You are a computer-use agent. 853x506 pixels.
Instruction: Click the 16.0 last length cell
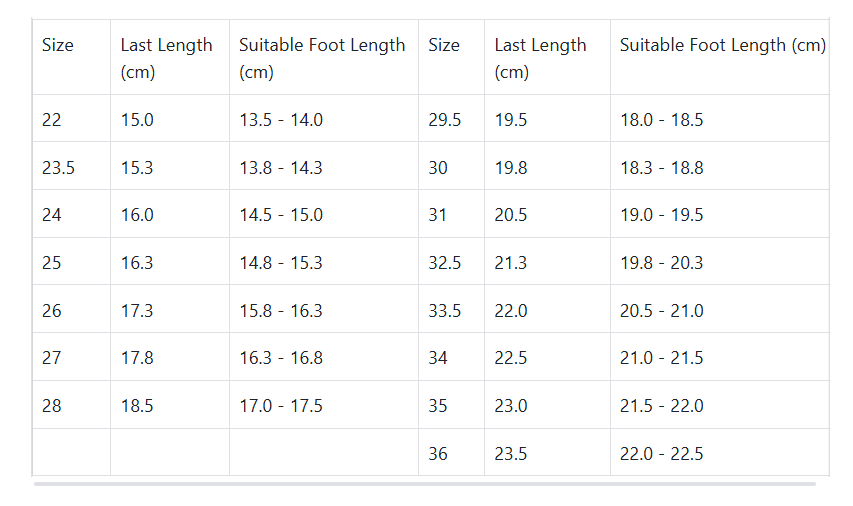137,215
